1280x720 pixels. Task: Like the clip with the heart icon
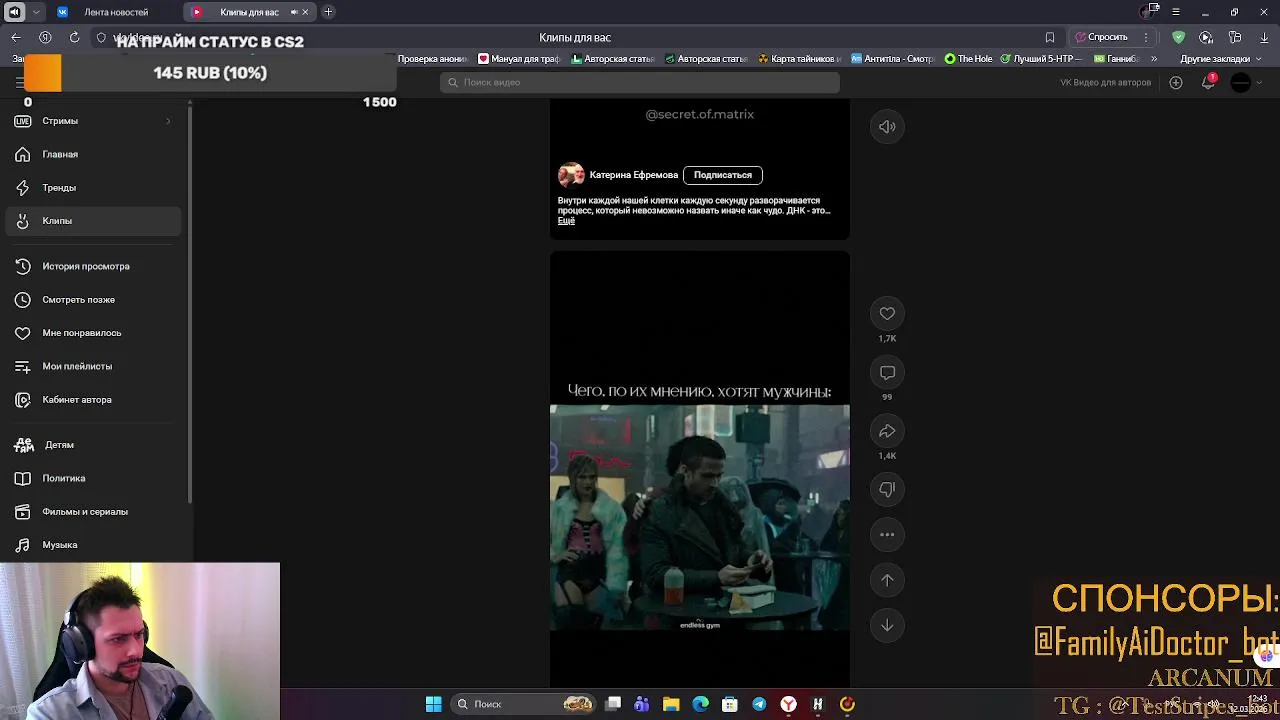pyautogui.click(x=887, y=313)
